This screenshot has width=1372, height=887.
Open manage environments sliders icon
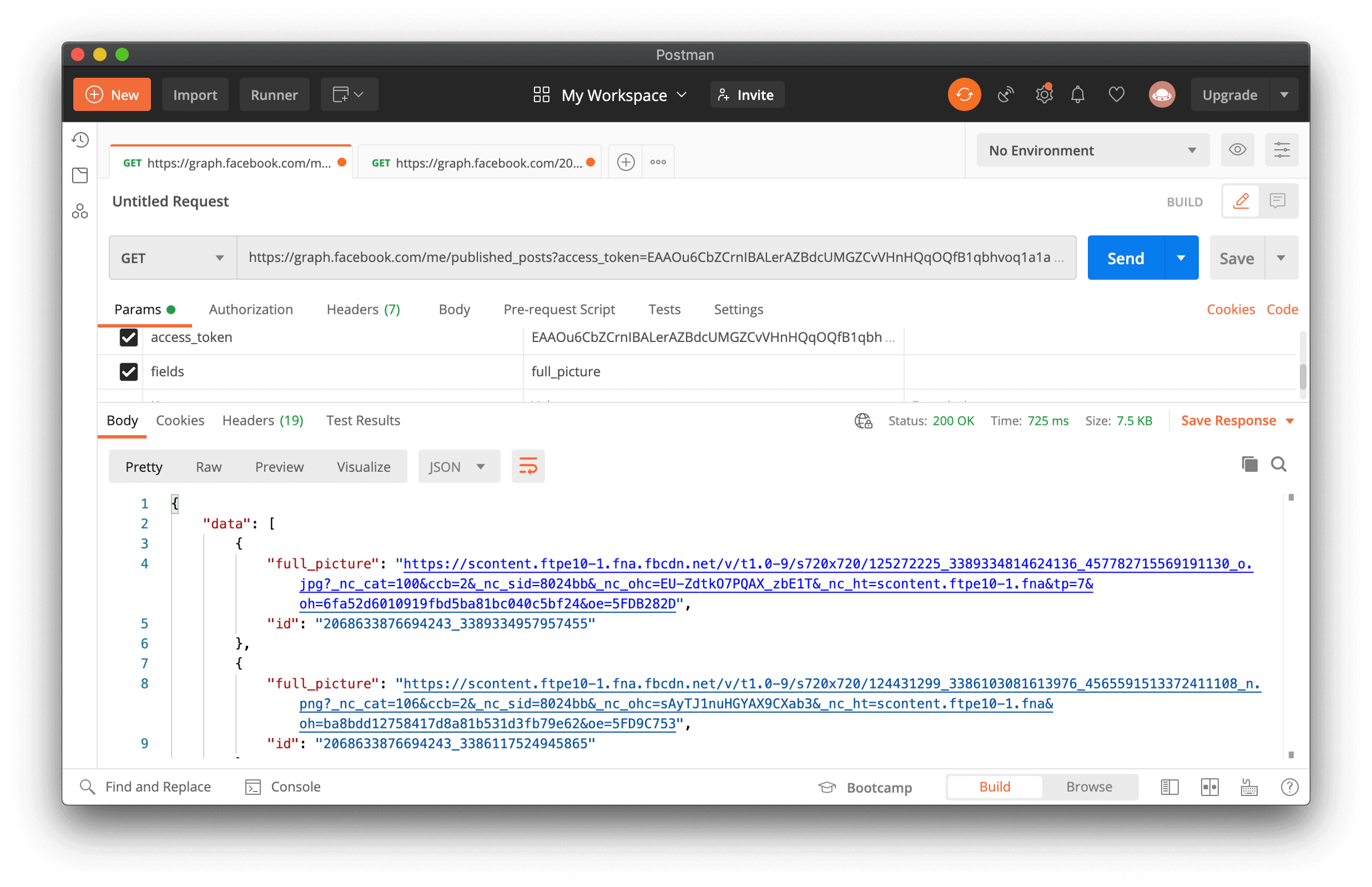1281,150
